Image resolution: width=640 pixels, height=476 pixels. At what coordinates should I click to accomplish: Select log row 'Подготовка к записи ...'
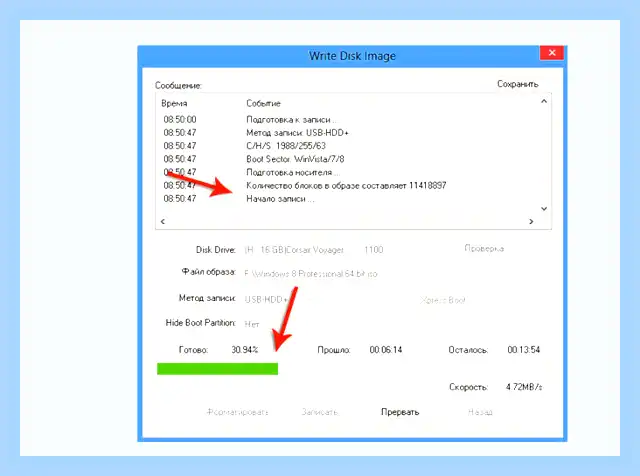tap(353, 120)
